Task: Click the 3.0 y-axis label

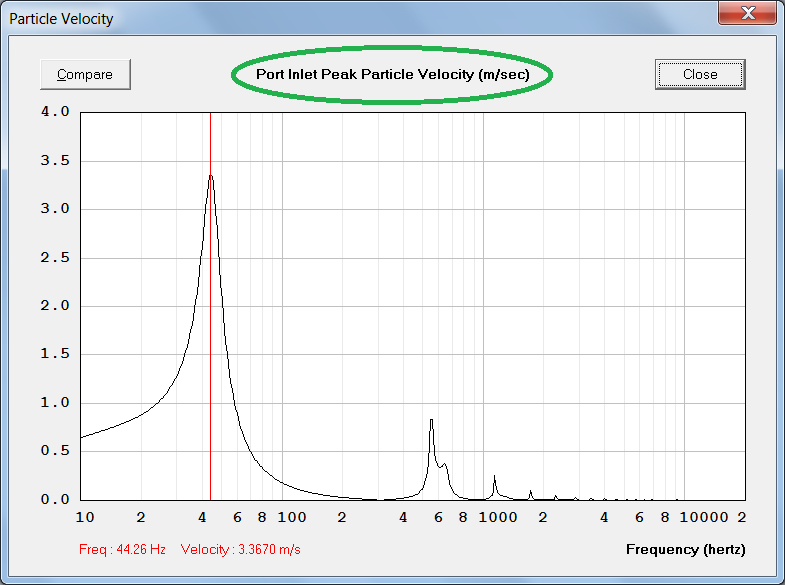Action: (x=55, y=209)
